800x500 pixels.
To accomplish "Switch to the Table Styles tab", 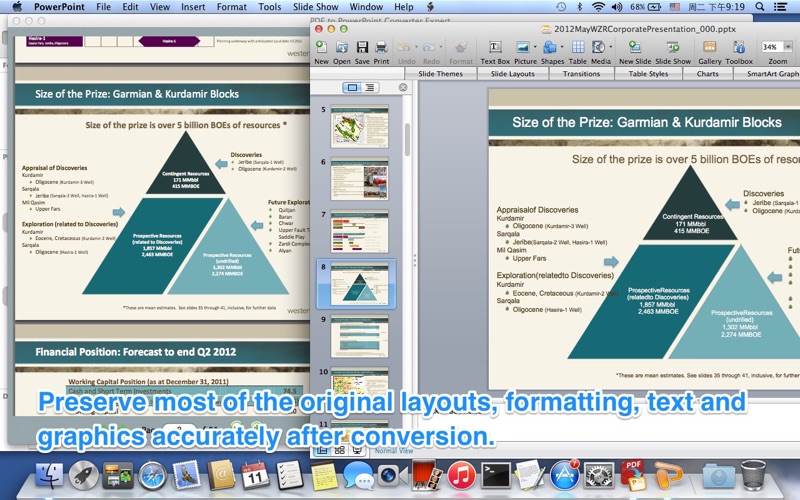I will 648,73.
